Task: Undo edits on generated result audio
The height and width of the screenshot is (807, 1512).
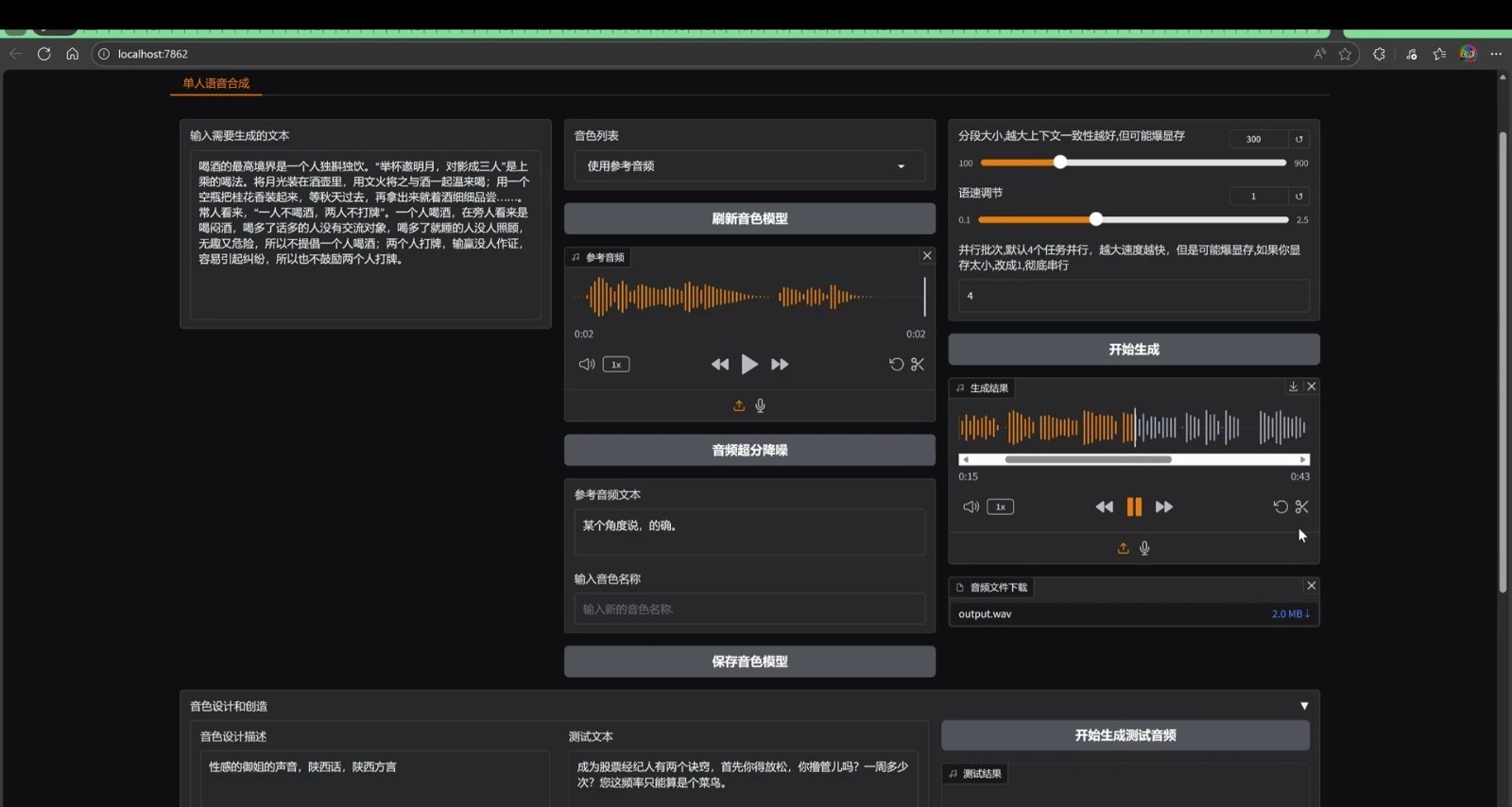Action: click(1280, 507)
